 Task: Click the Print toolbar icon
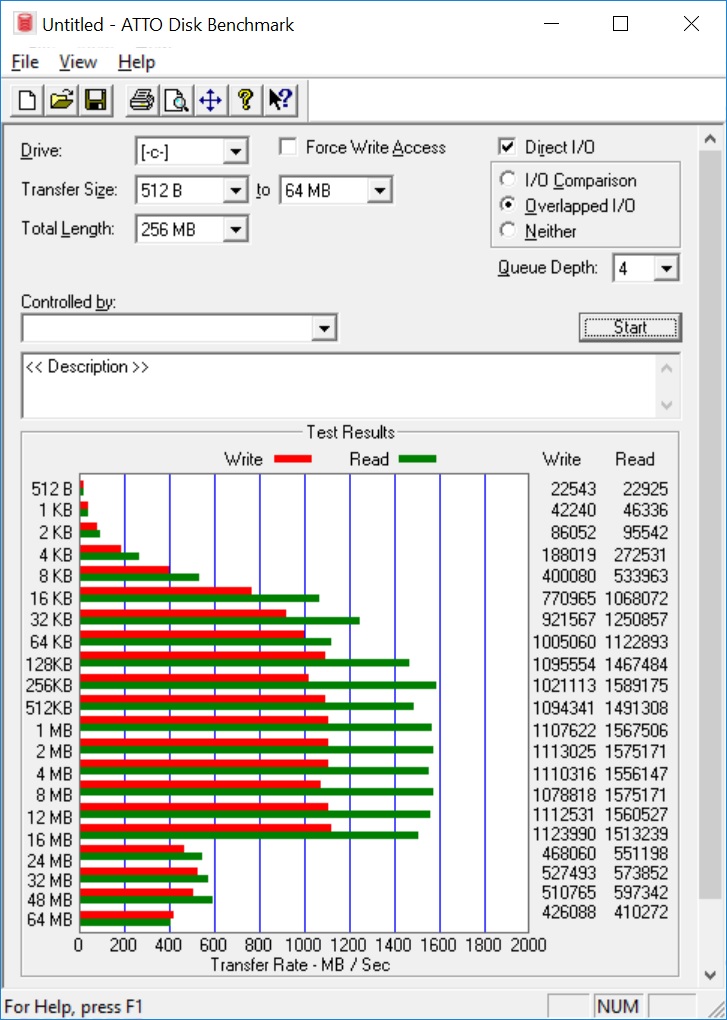point(143,99)
